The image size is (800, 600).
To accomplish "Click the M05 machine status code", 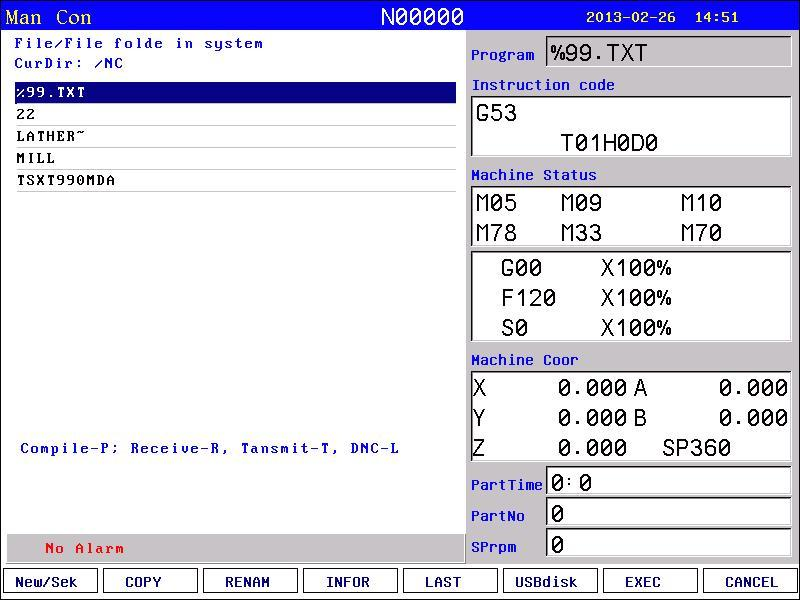I will 496,203.
